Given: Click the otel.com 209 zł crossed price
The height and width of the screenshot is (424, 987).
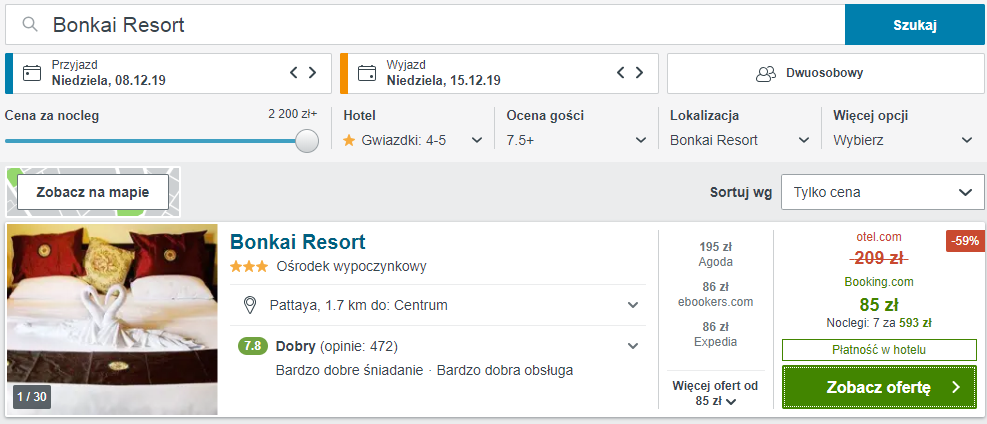Looking at the screenshot, I should click(879, 257).
